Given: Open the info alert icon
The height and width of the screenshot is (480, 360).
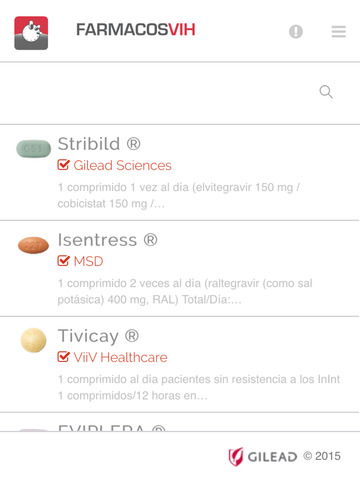Looking at the screenshot, I should 296,32.
